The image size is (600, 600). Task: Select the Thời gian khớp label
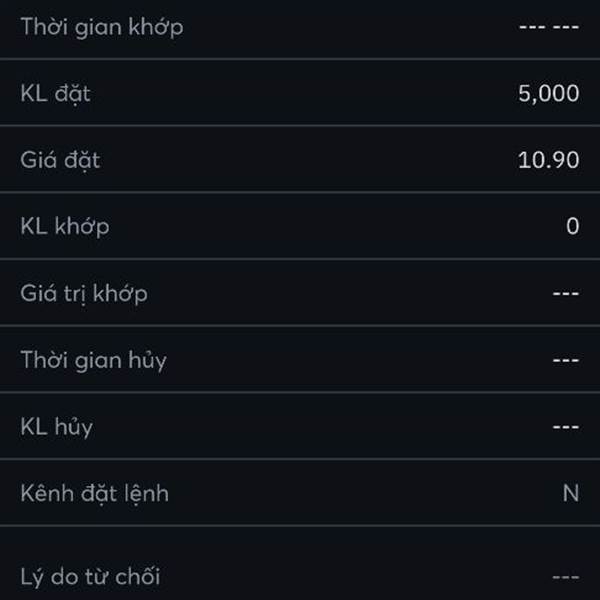(102, 27)
